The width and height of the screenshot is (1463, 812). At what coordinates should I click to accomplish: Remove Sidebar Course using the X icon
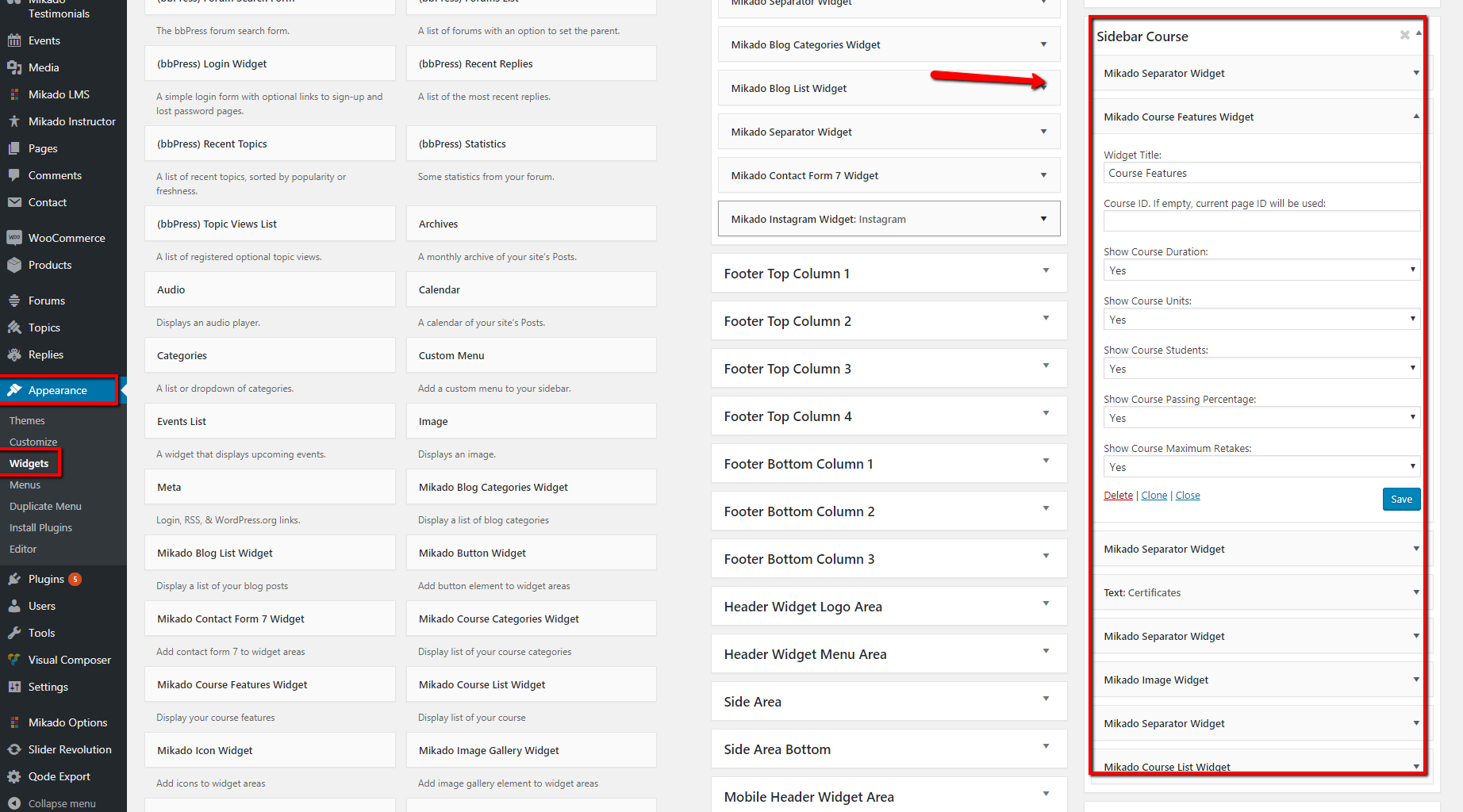1405,35
